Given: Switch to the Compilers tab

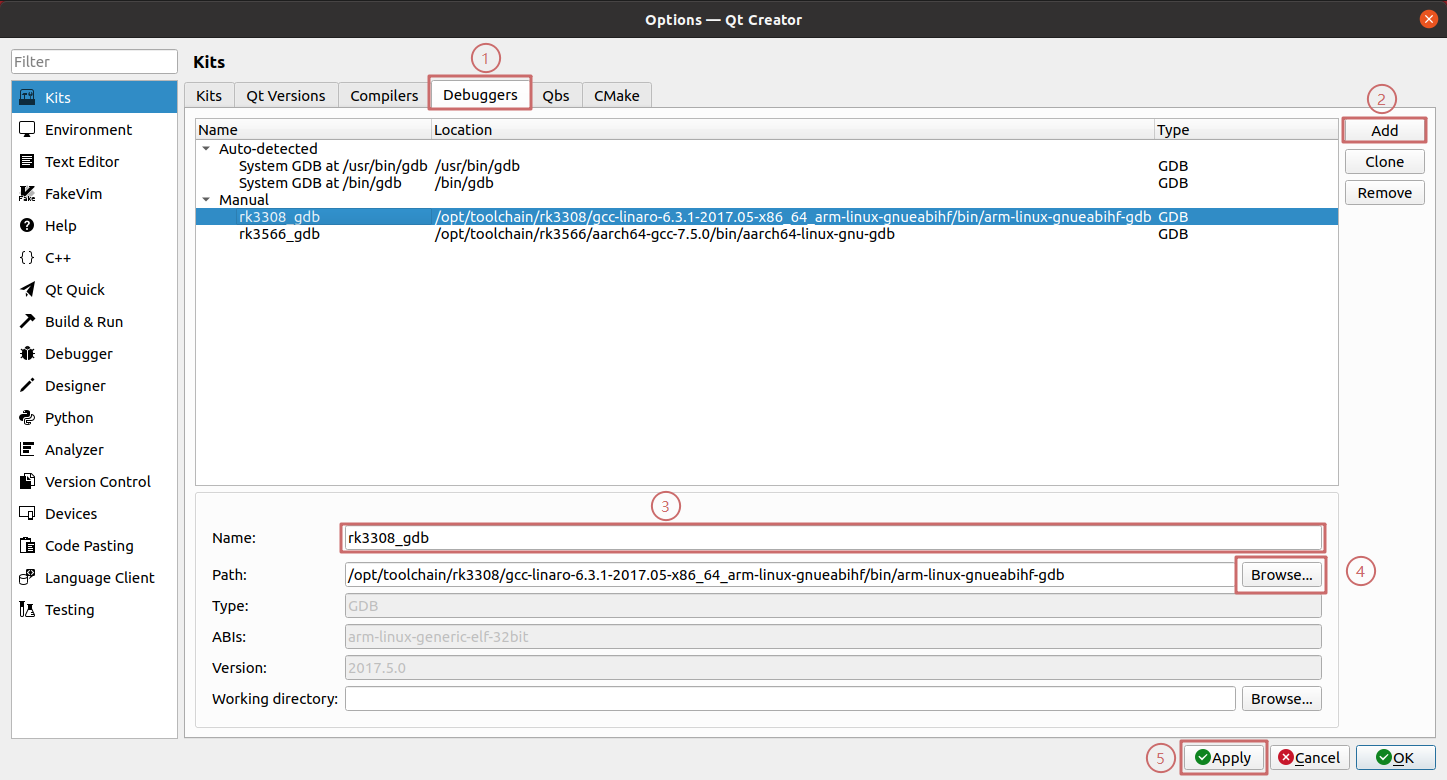Looking at the screenshot, I should (x=384, y=96).
